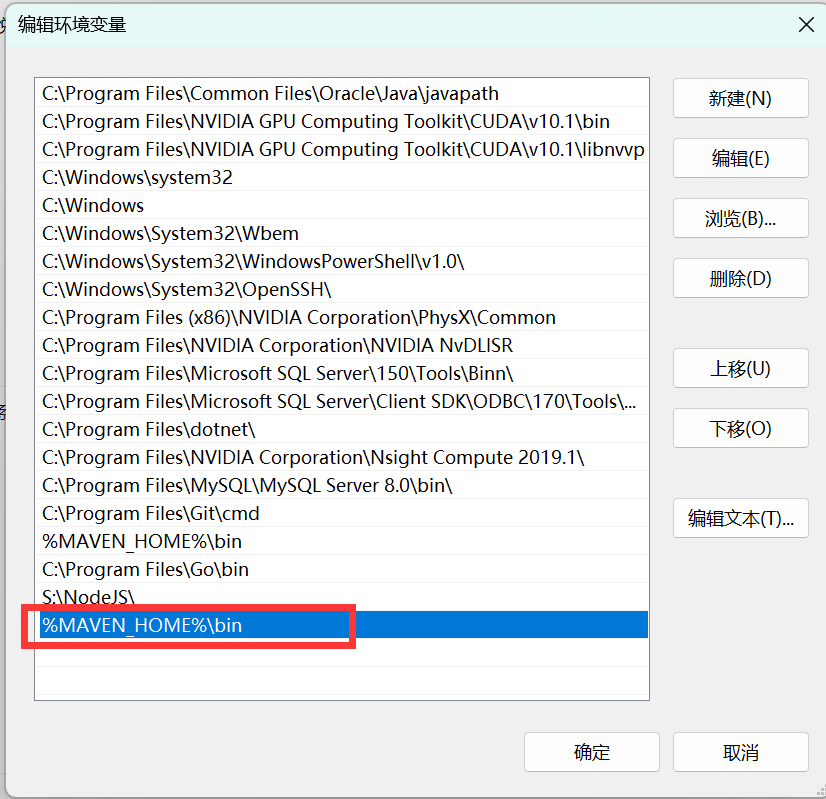The height and width of the screenshot is (799, 826).
Task: Select SQL Server\150\Tools\Binn\ entry
Action: tap(342, 373)
